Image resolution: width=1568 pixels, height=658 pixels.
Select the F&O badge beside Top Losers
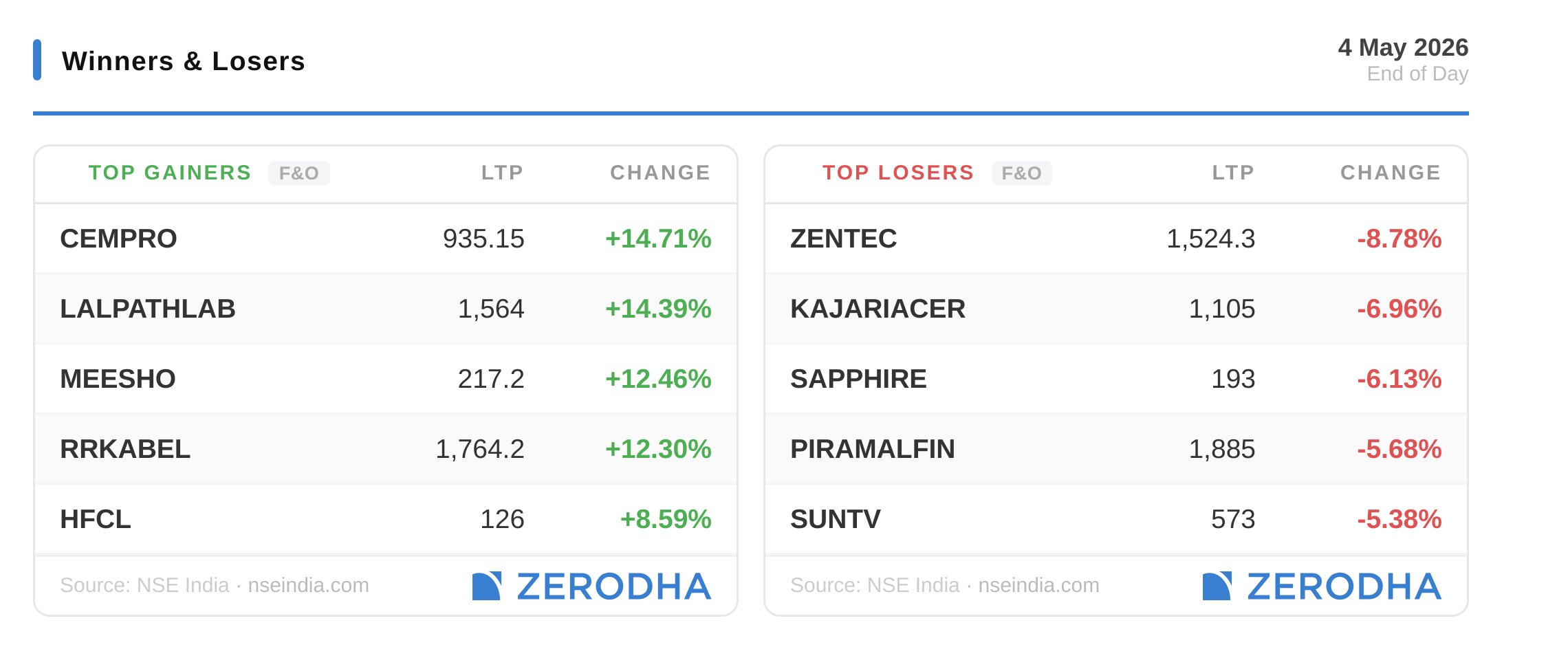coord(1022,173)
